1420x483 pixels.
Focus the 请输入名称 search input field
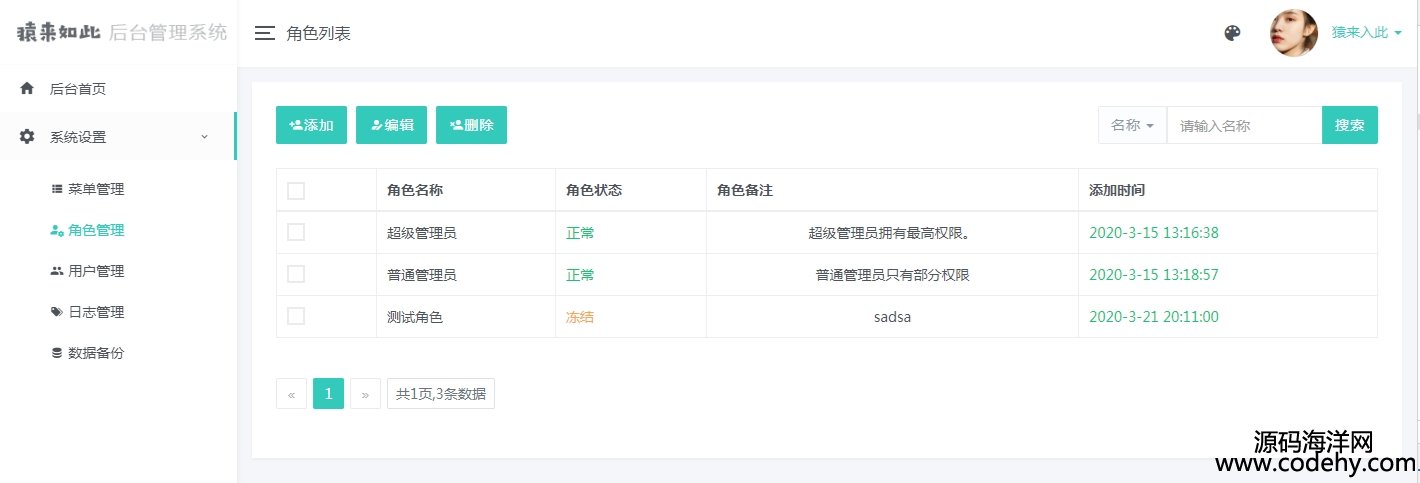1244,125
